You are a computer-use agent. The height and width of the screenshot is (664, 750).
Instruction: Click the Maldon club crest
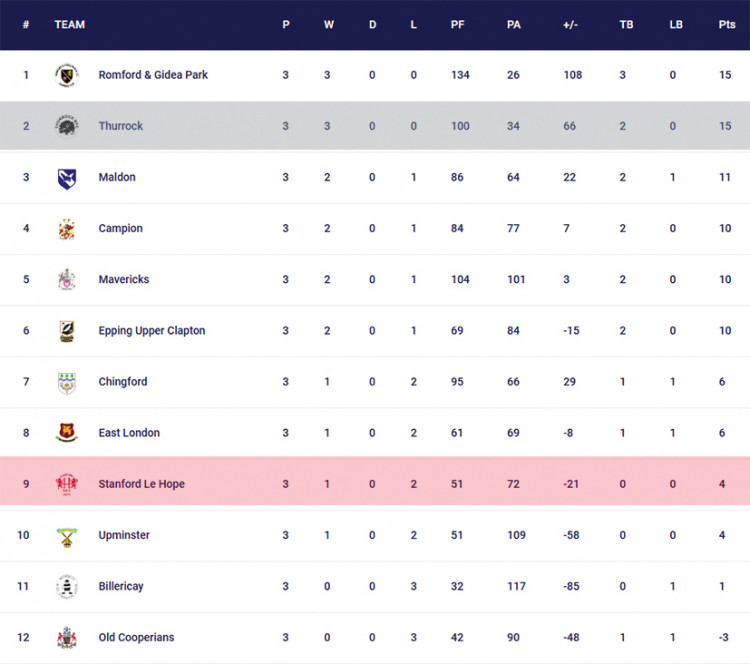(67, 177)
